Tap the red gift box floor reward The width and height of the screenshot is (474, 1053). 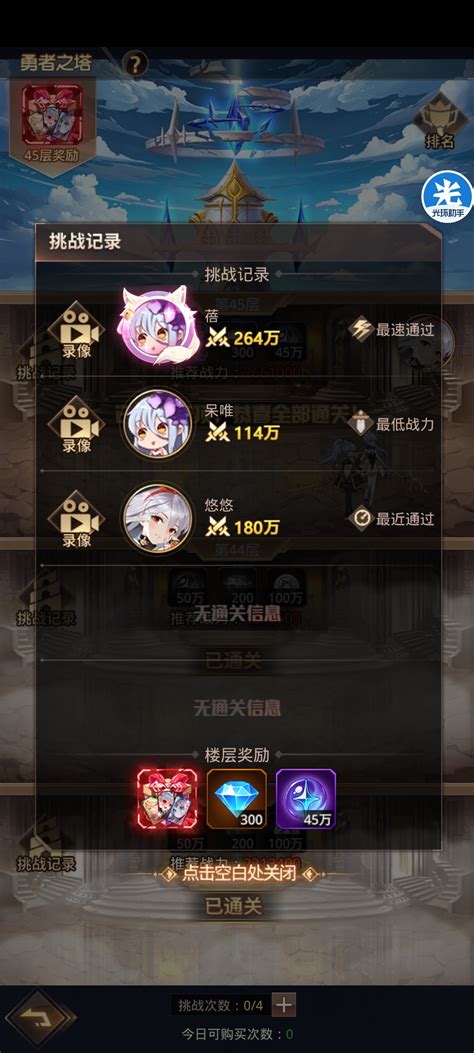(168, 799)
